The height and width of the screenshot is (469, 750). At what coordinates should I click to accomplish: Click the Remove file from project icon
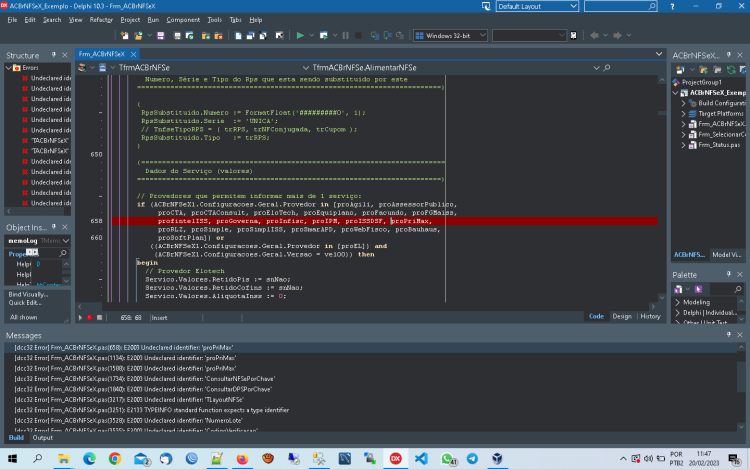(219, 35)
